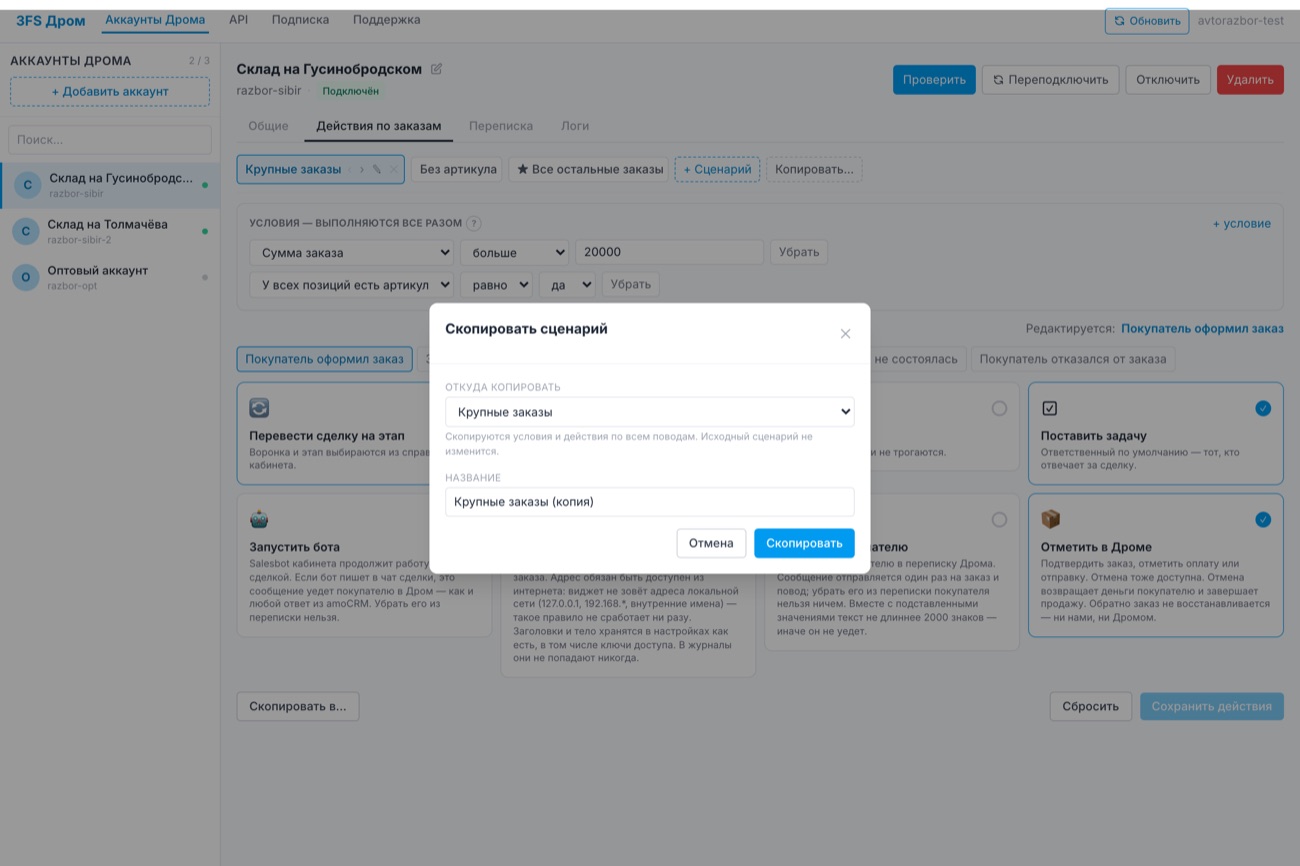Switch to the Переписка tab
The height and width of the screenshot is (866, 1300).
pyautogui.click(x=501, y=126)
